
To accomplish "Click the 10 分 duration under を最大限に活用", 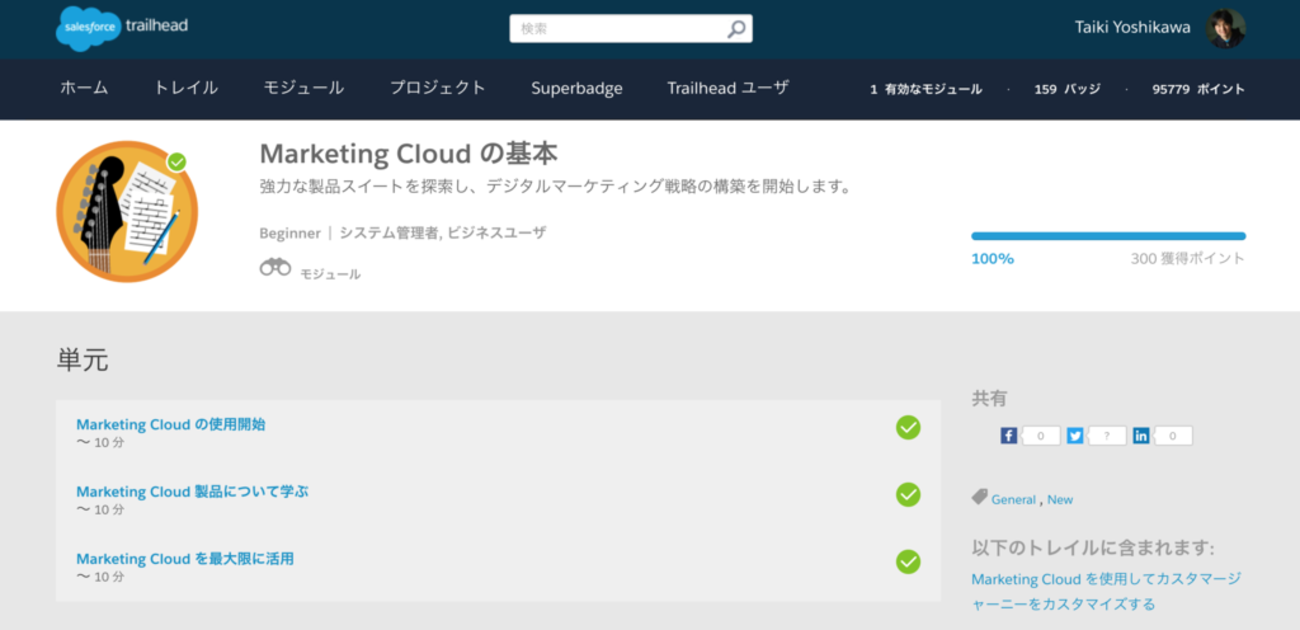I will coord(101,577).
